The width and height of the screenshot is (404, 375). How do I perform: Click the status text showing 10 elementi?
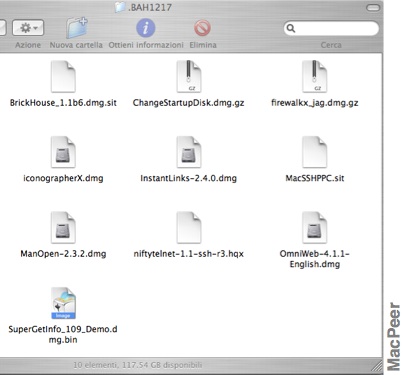click(138, 365)
